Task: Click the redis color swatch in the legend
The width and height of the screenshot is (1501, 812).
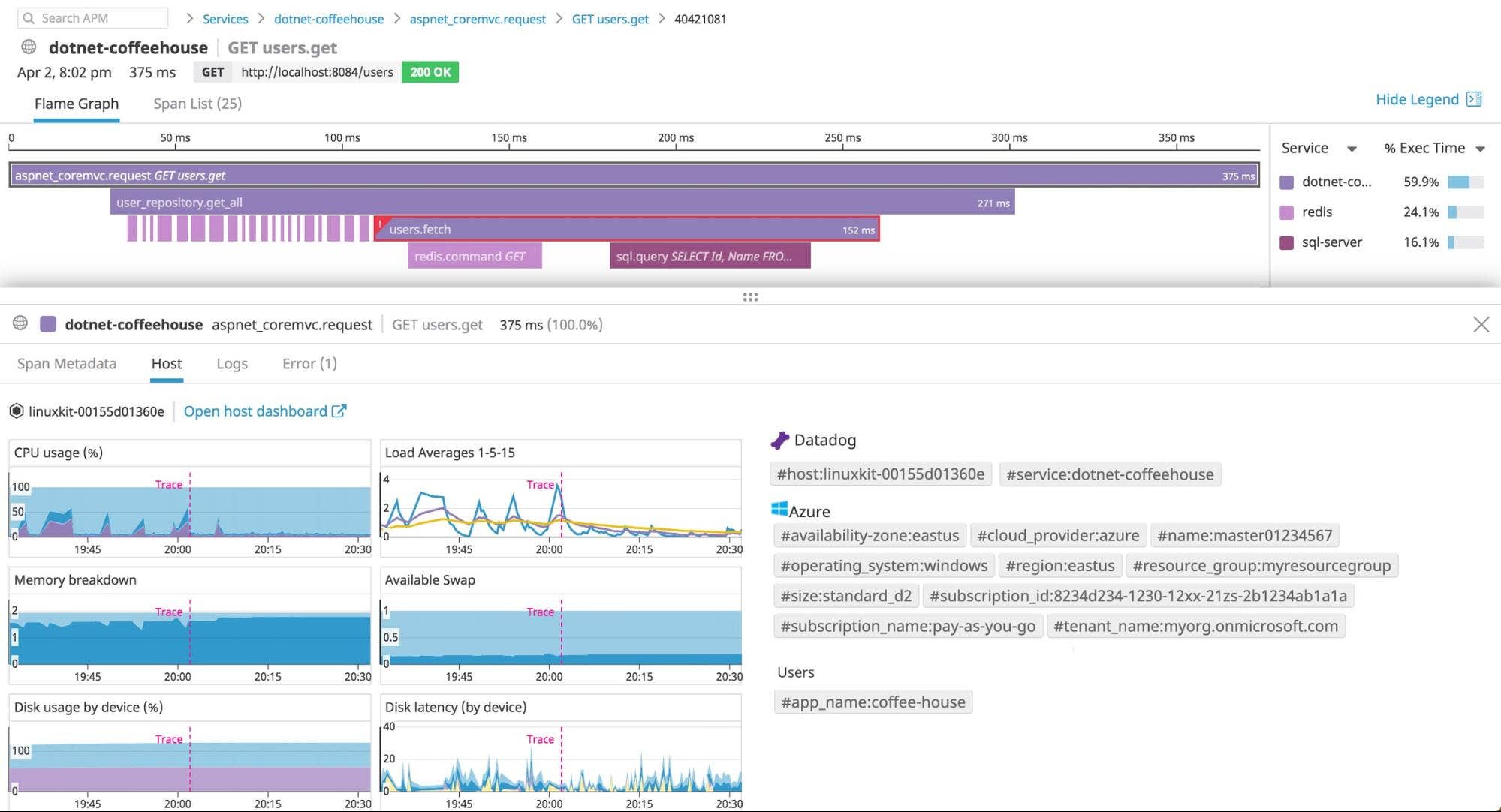Action: tap(1285, 212)
